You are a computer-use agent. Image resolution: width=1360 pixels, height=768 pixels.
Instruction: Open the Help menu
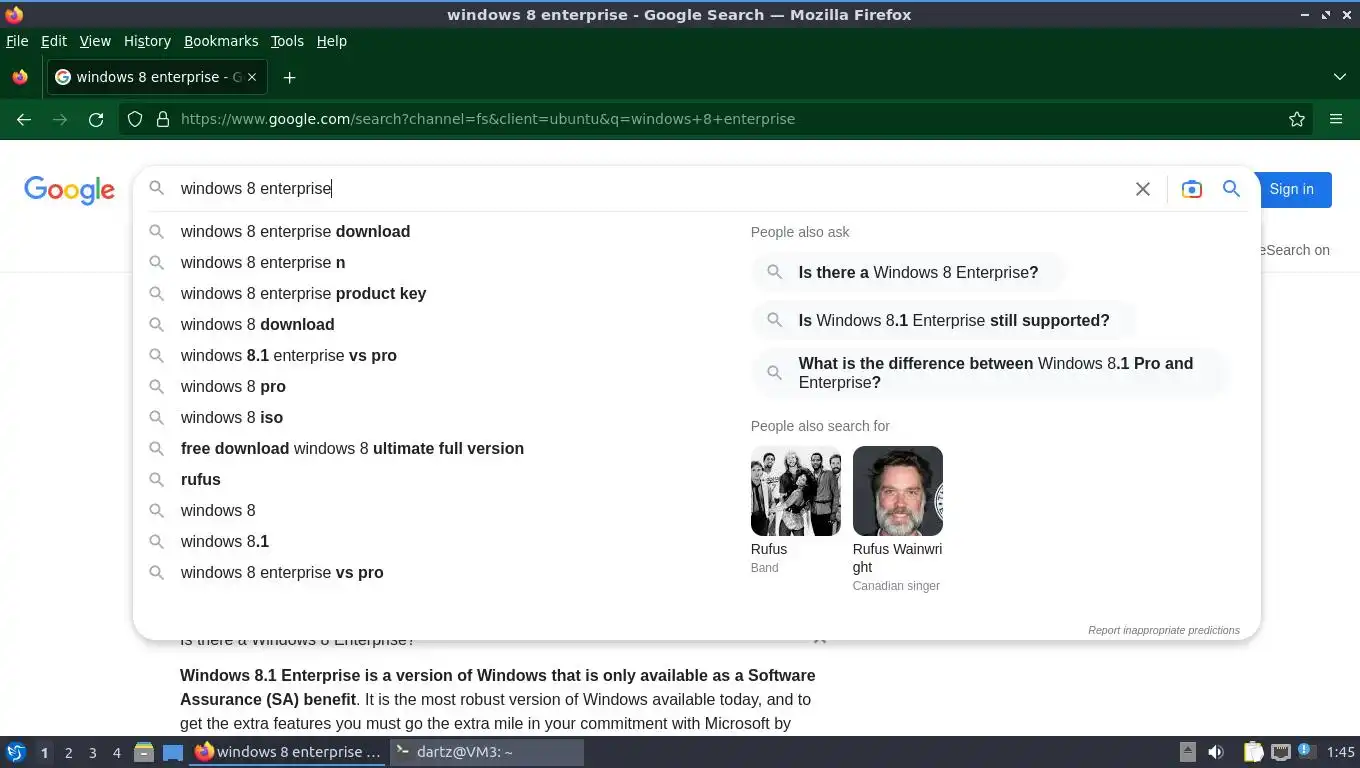coord(332,41)
